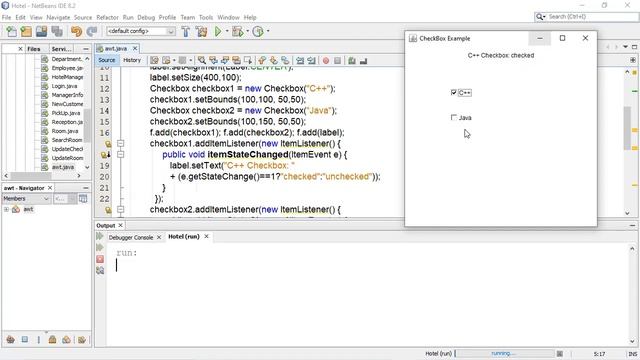Open the Tools menu
The height and width of the screenshot is (360, 640).
206,18
